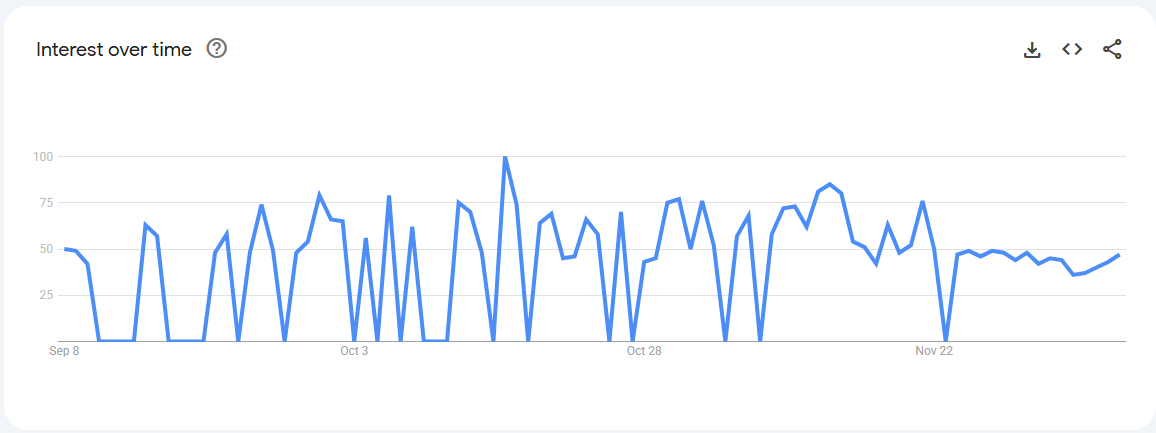1156x433 pixels.
Task: Click the line's first data point
Action: pyautogui.click(x=65, y=249)
